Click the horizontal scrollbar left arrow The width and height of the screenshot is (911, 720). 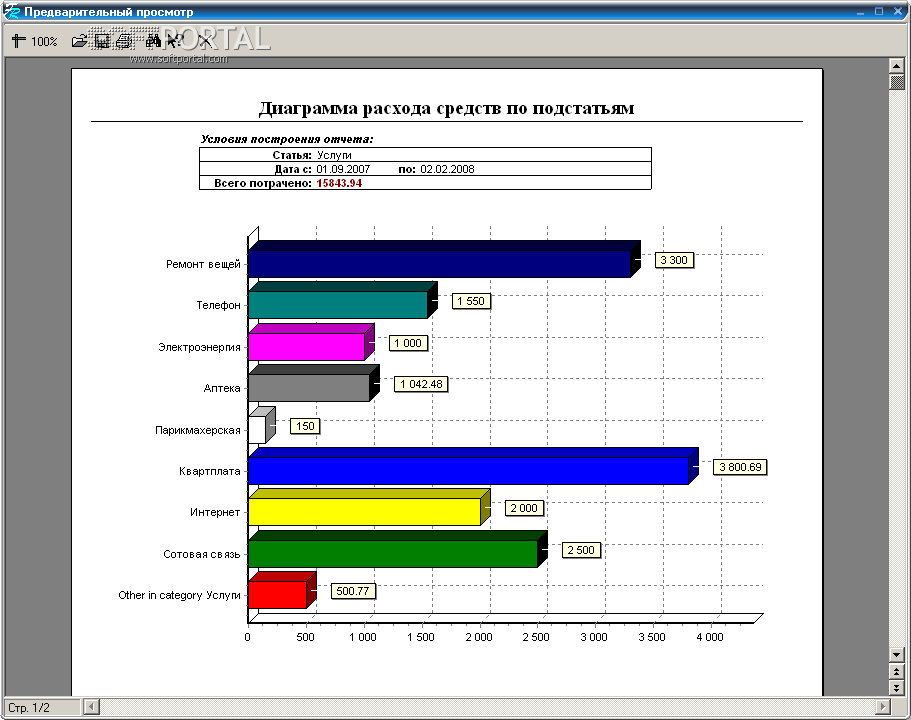coord(91,707)
